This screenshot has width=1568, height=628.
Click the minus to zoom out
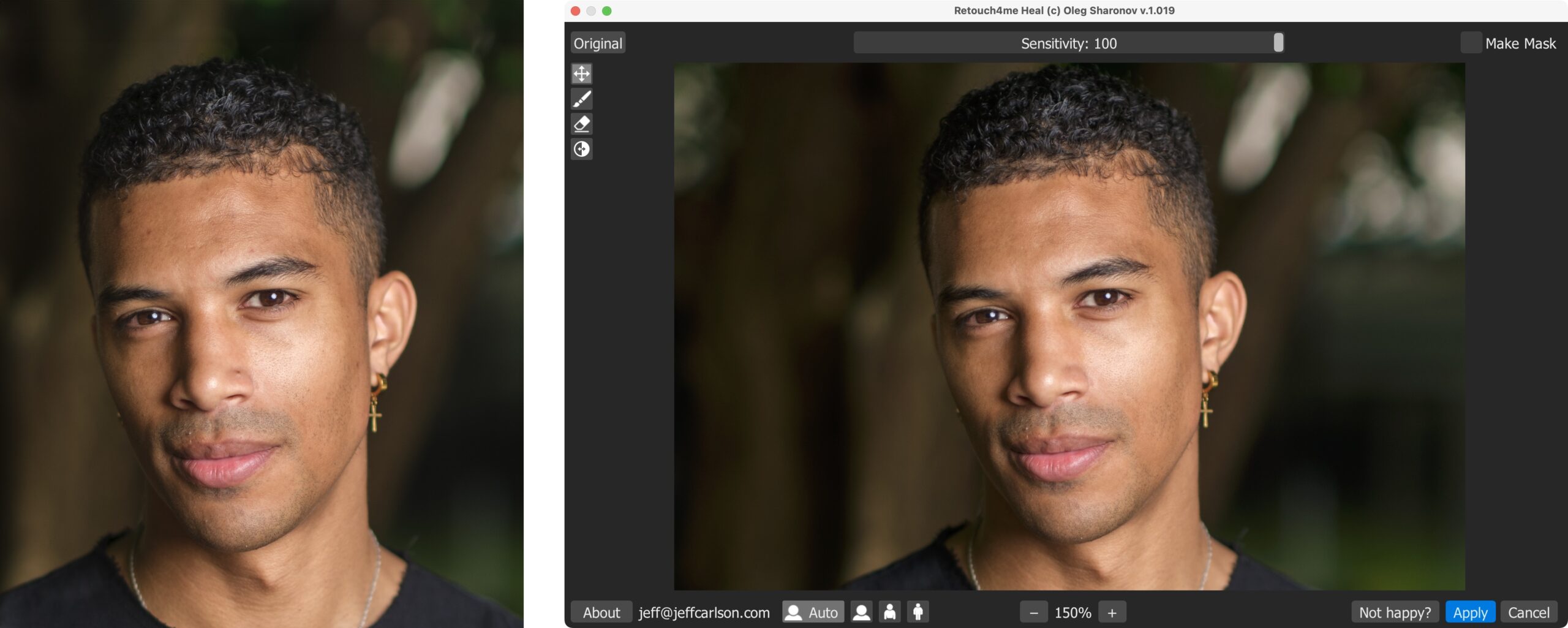(1035, 611)
